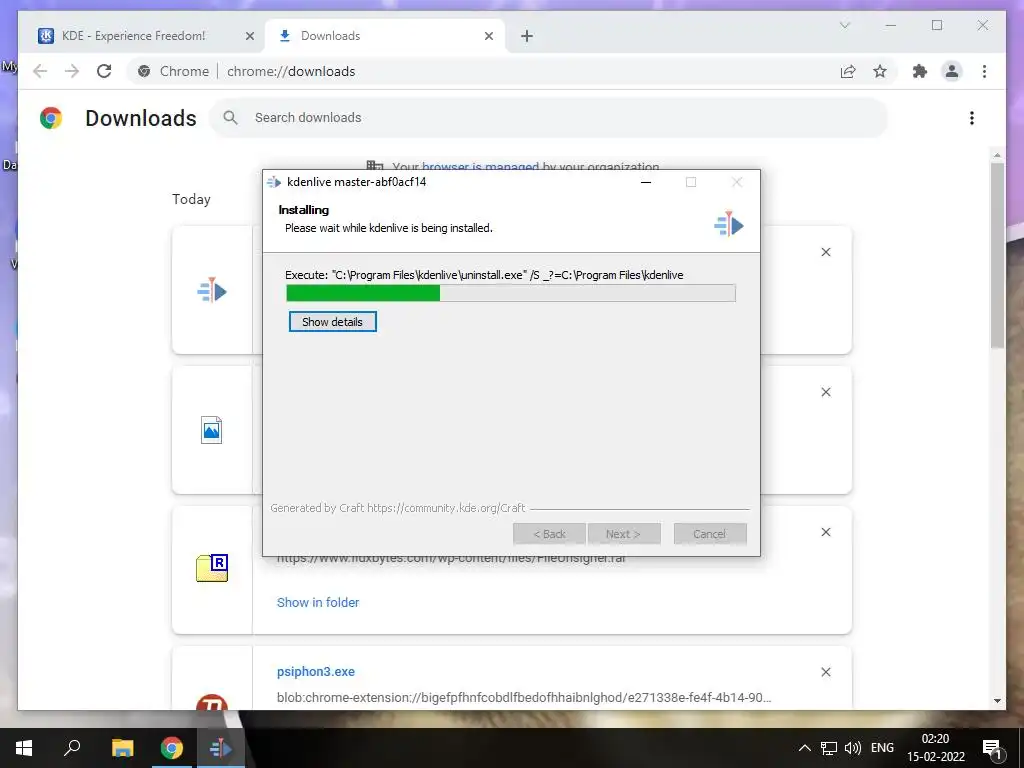Click the disabled Next > button
The image size is (1024, 768).
624,534
